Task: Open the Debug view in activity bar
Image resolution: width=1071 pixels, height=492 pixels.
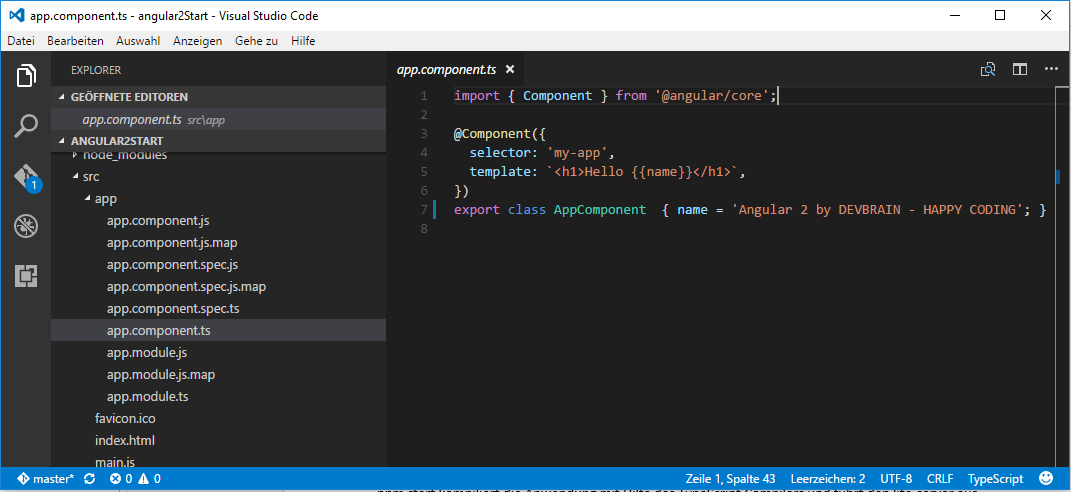Action: coord(26,226)
